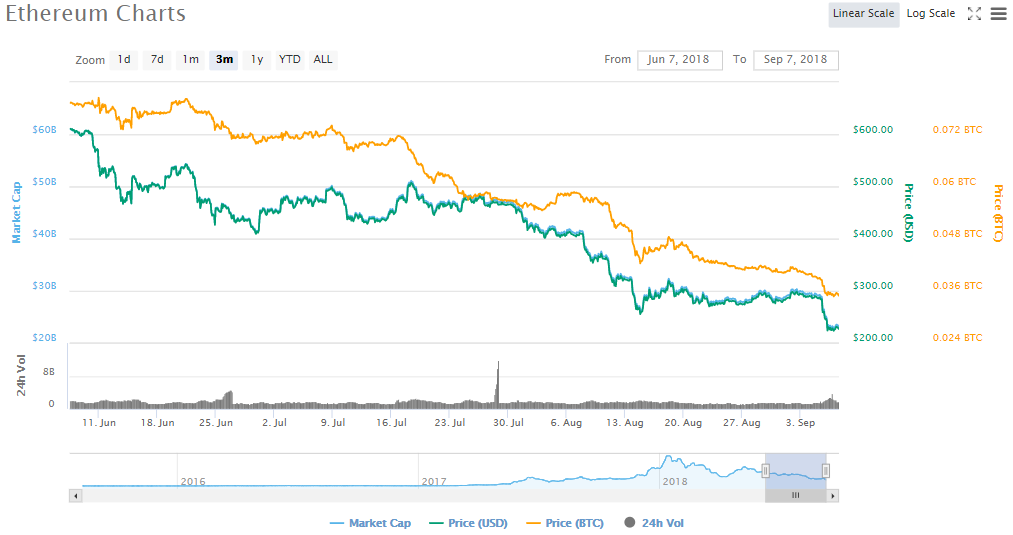This screenshot has height=535, width=1013.
Task: Click the 8B volume axis label
Action: [x=48, y=373]
